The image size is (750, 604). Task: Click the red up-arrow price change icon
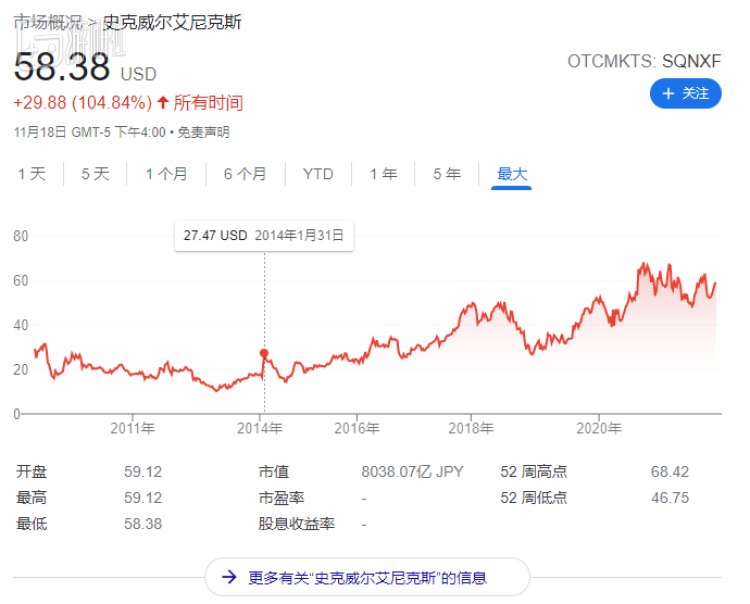tap(163, 103)
